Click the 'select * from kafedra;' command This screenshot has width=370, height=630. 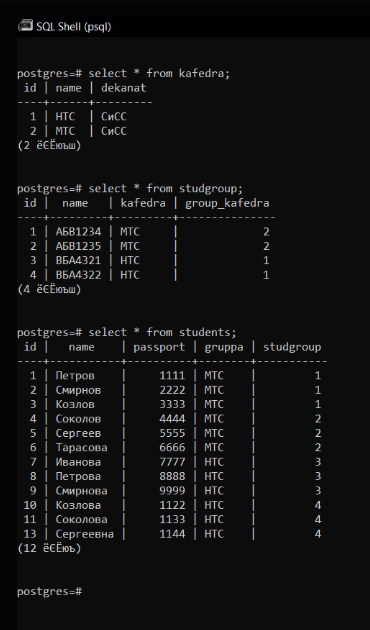(159, 73)
